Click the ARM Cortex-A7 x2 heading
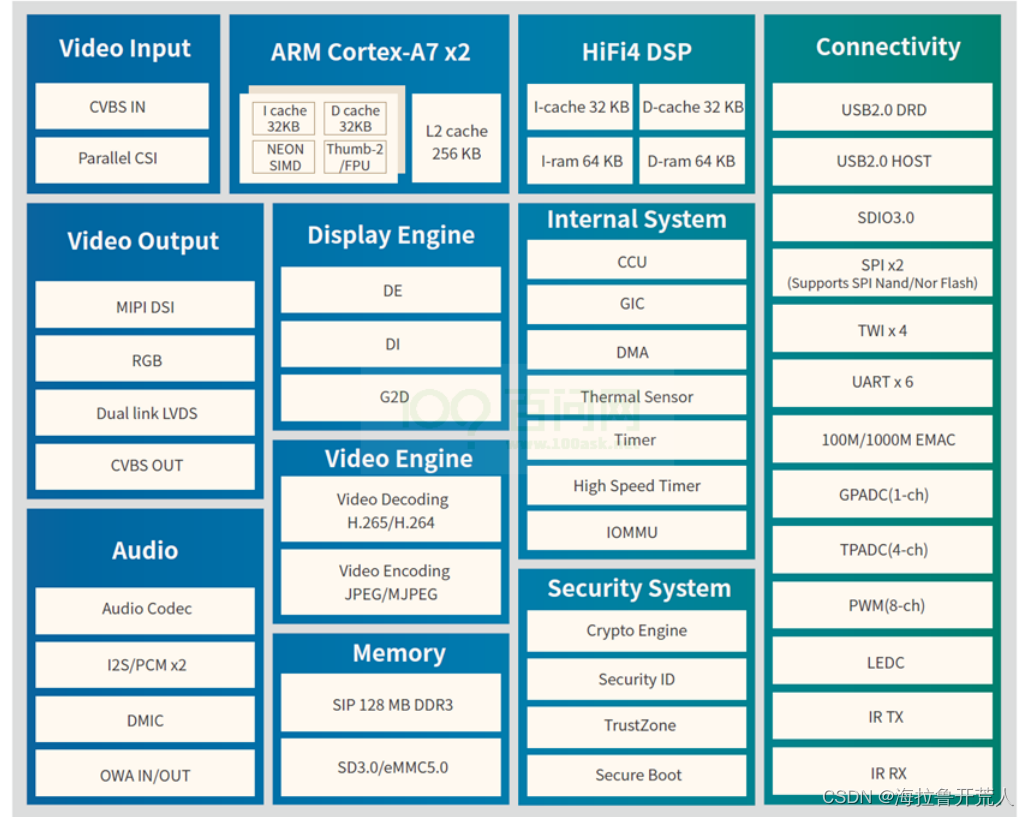Viewport: 1030px width, 817px height. tap(370, 52)
